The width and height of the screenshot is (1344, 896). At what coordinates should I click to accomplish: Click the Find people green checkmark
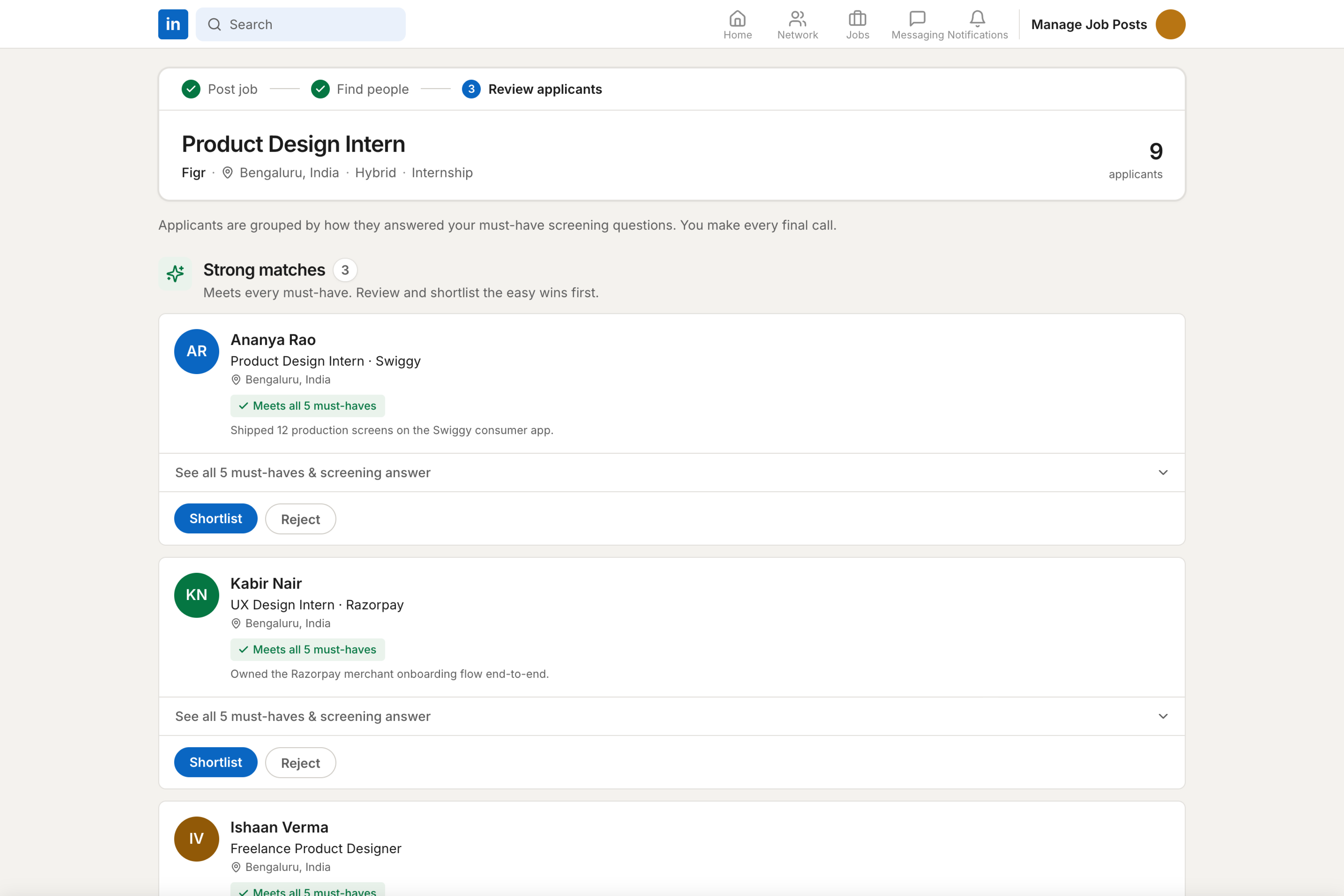coord(320,89)
